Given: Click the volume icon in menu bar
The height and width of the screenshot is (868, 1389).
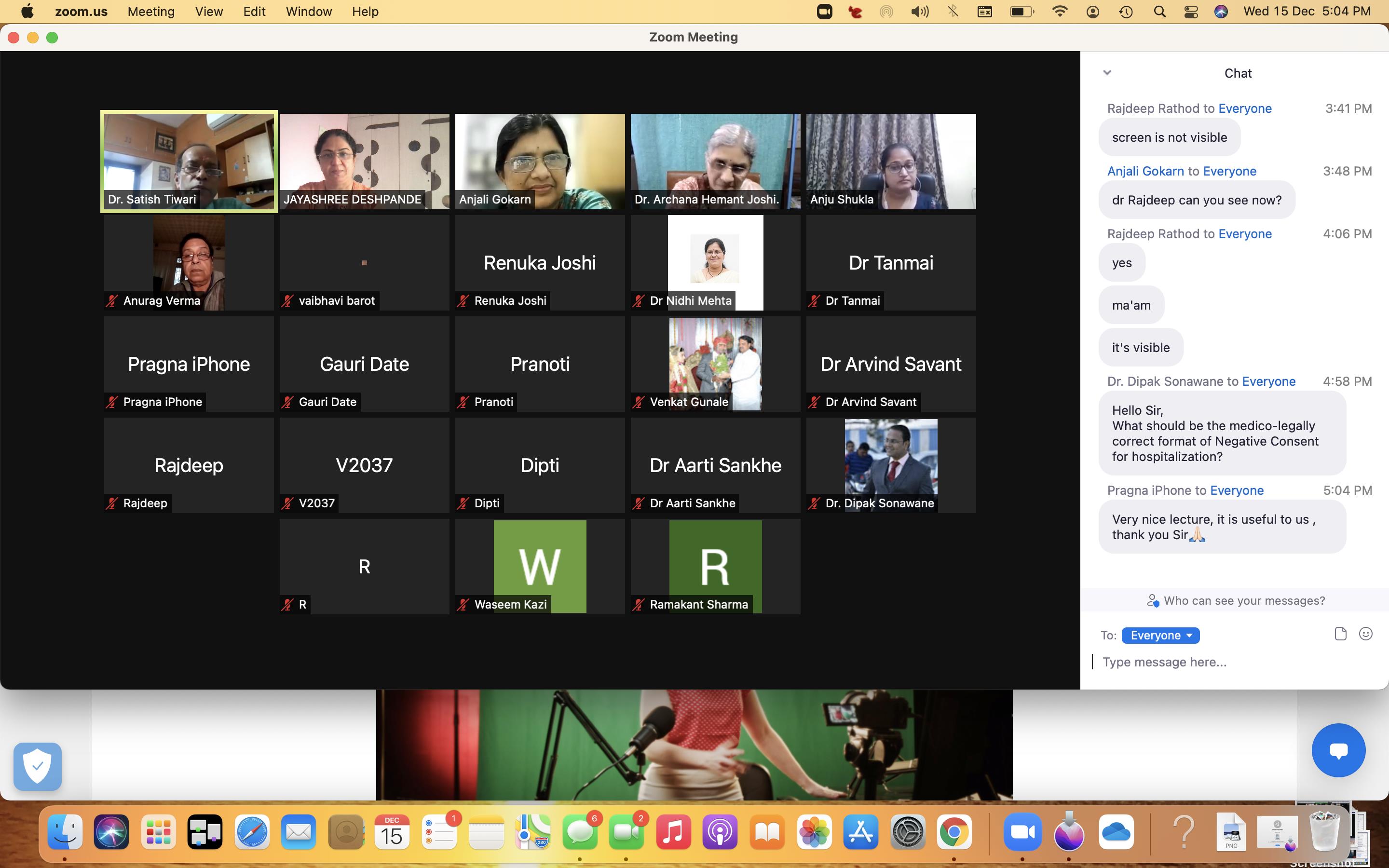Looking at the screenshot, I should pos(919,12).
